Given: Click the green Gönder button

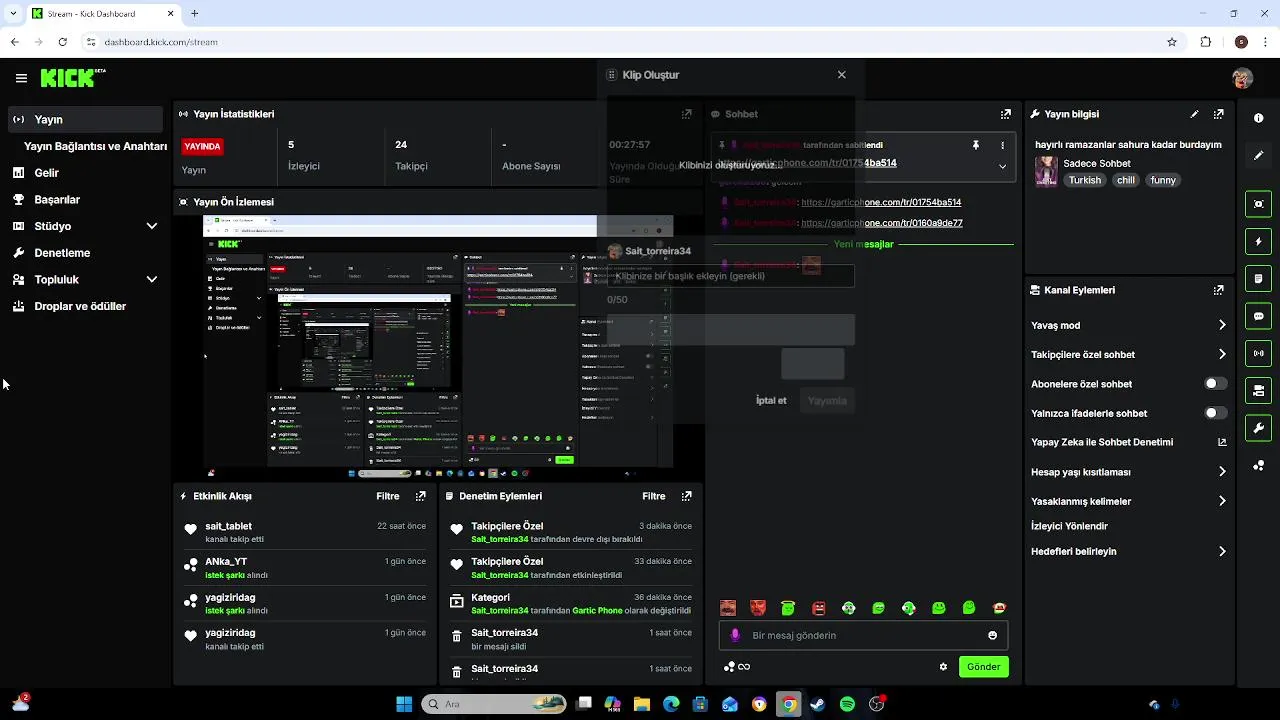Looking at the screenshot, I should click(x=983, y=667).
